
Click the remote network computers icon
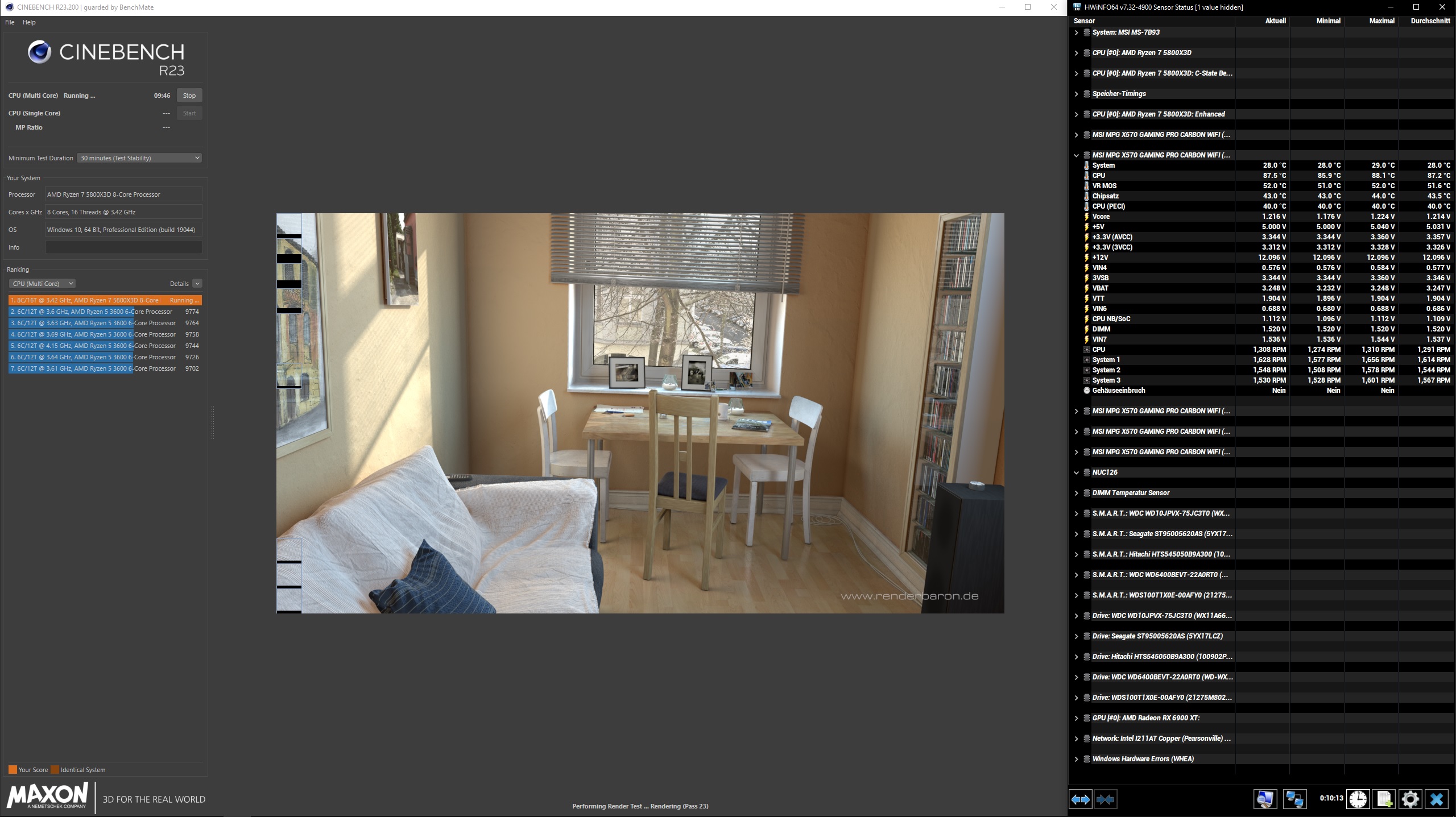1294,799
